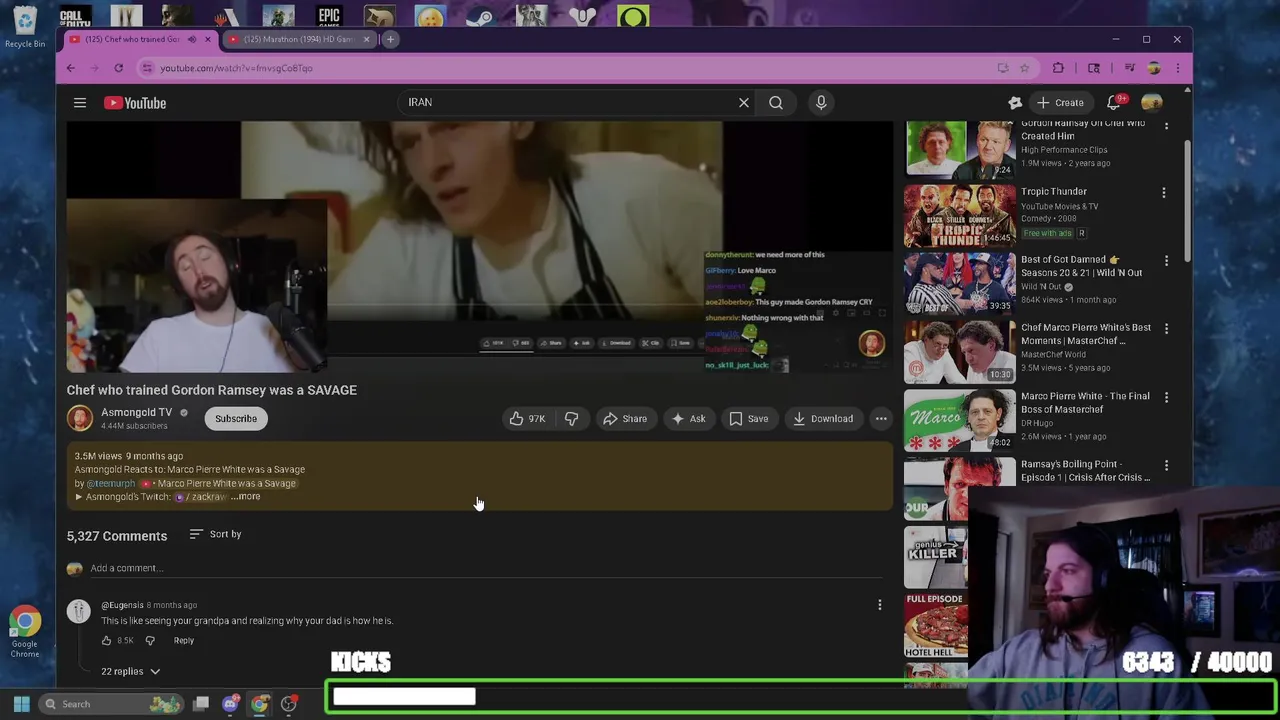Go back with the browser back arrow
The width and height of the screenshot is (1280, 720).
click(71, 68)
